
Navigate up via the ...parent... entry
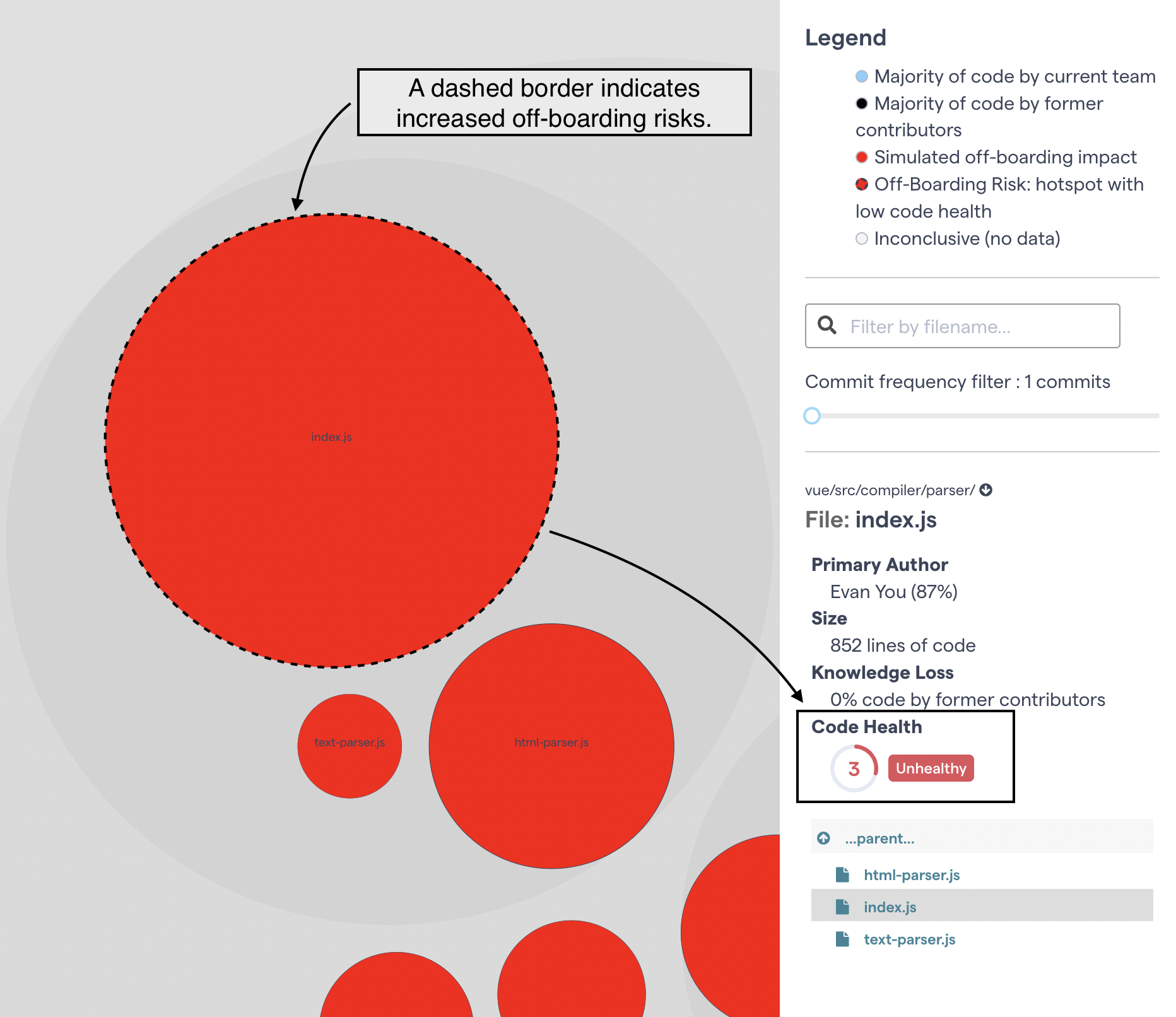click(x=879, y=838)
